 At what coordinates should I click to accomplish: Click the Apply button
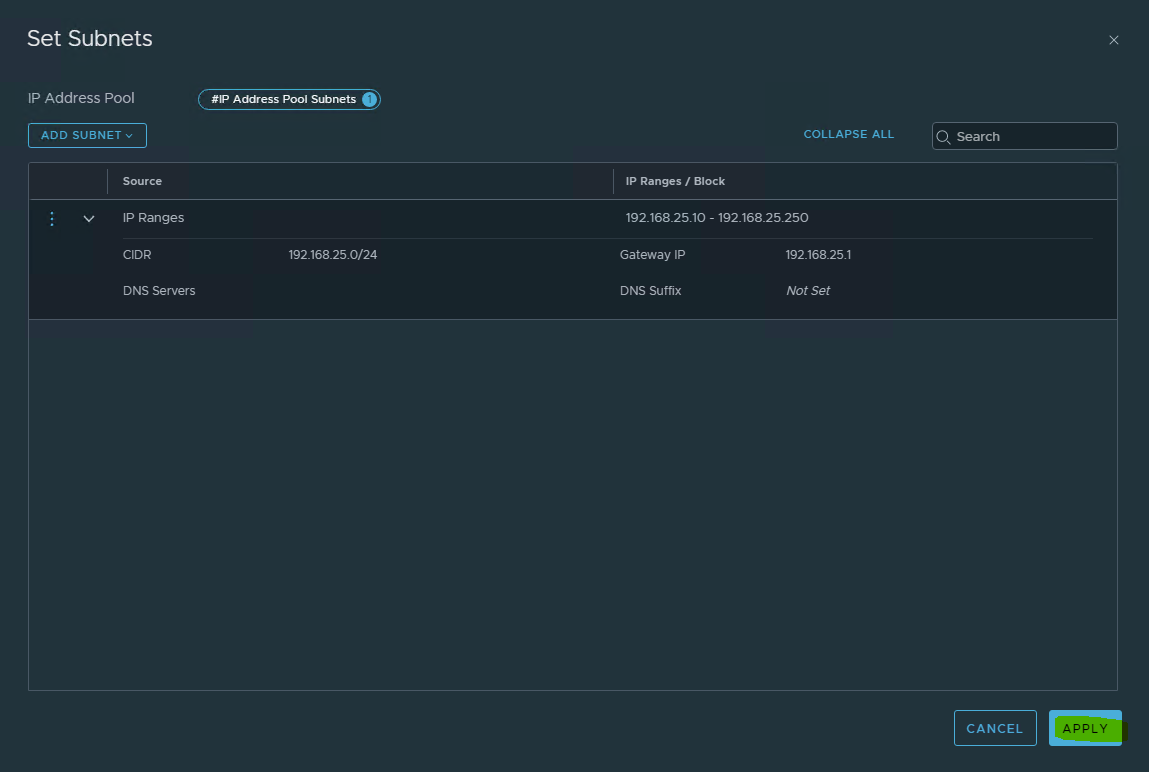[1085, 728]
